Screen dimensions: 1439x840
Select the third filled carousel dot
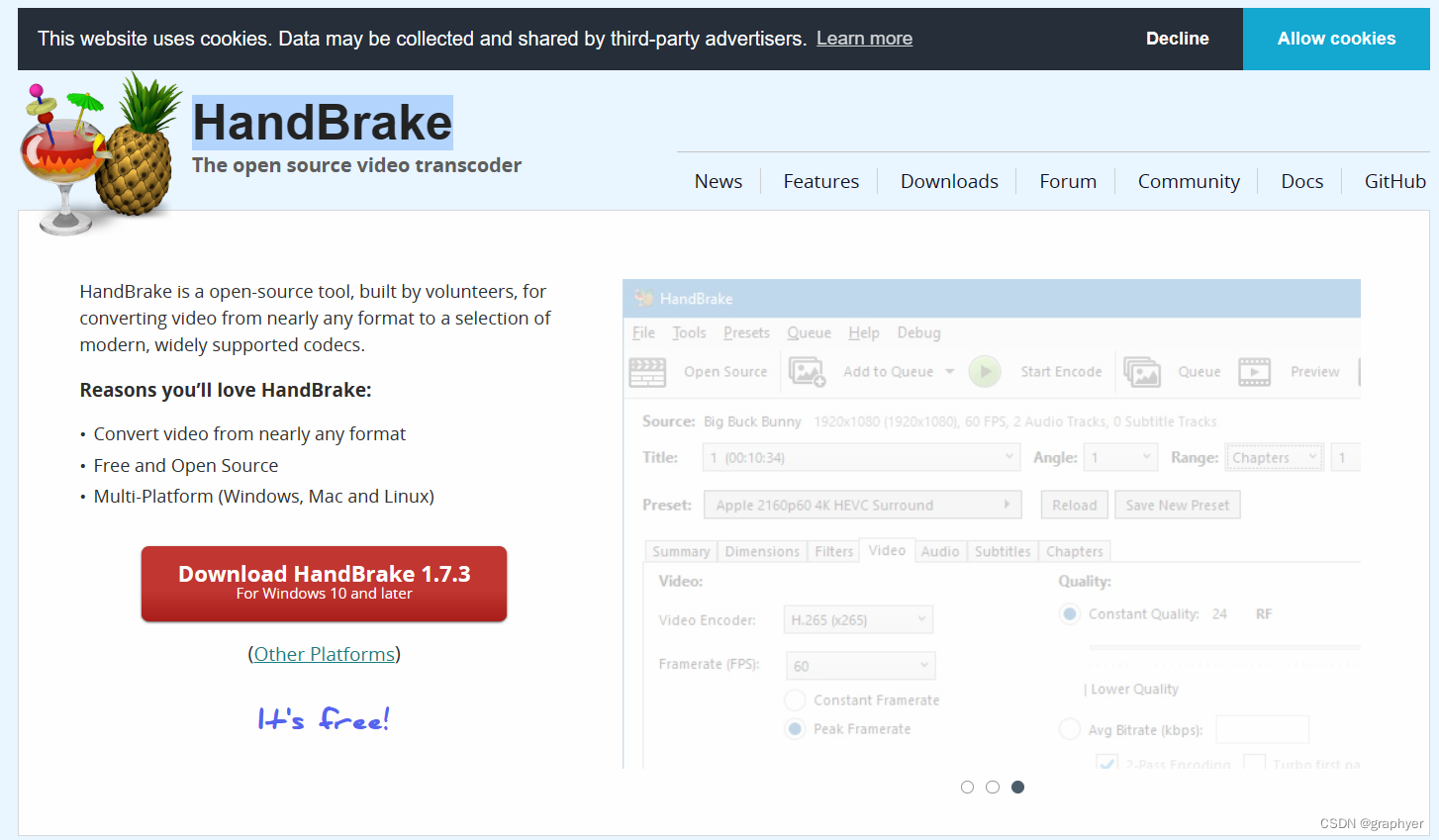coord(1017,787)
